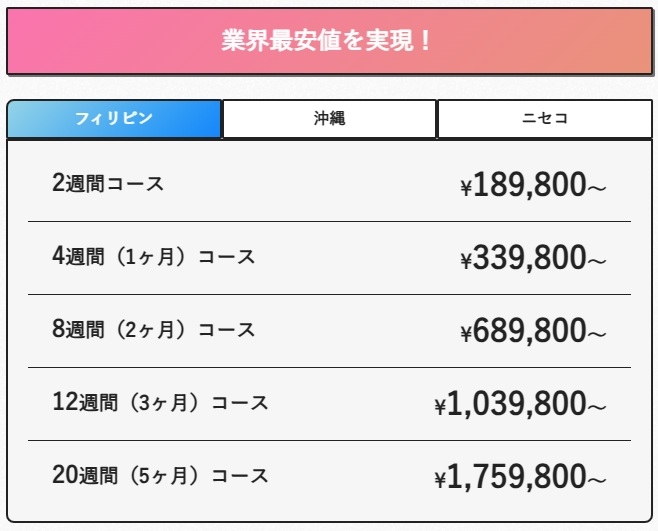This screenshot has width=658, height=531.
Task: Click the tilde after 1,759,800
Action: (x=596, y=481)
